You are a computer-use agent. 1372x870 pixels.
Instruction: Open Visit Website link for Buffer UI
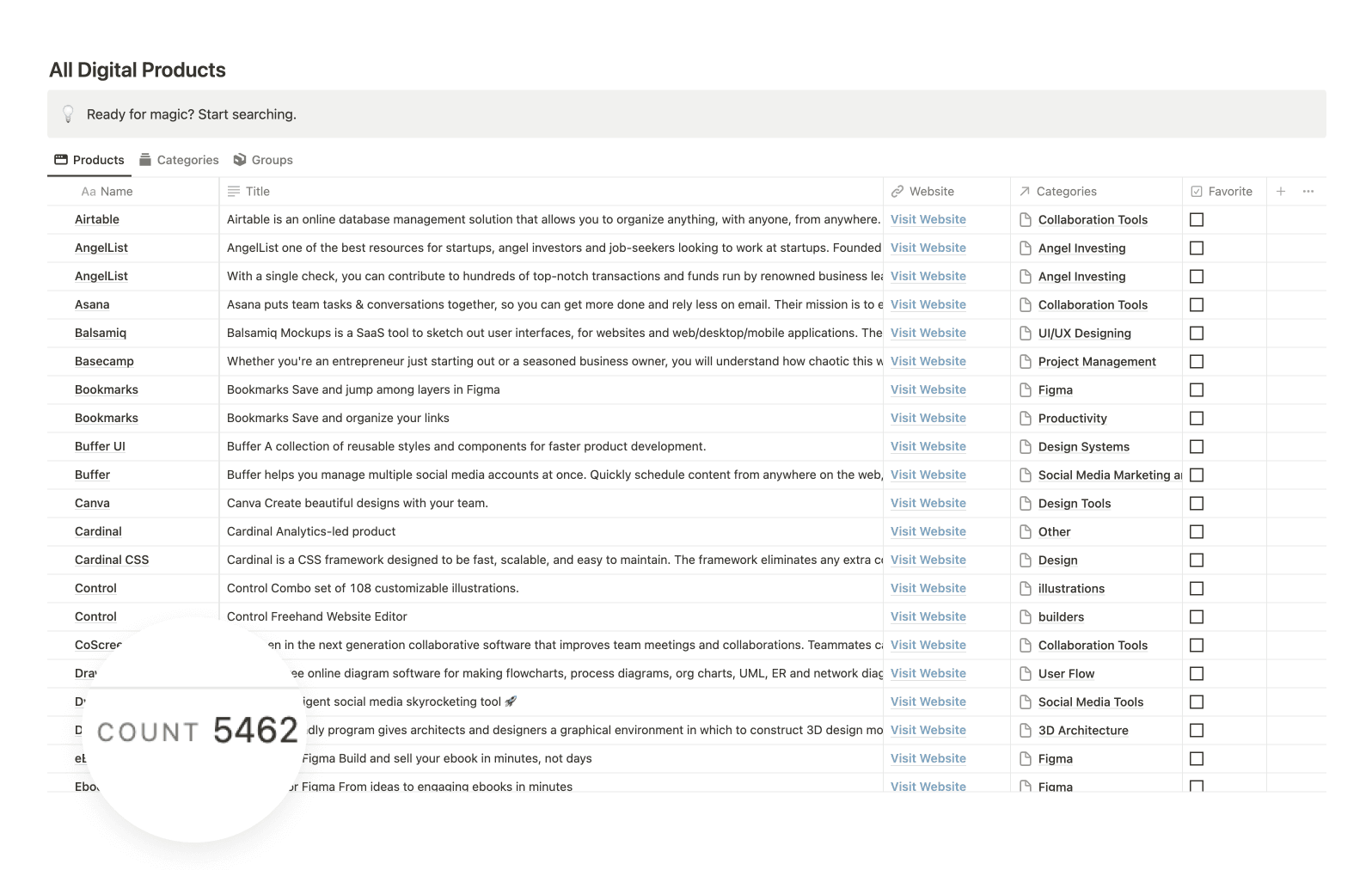[928, 446]
